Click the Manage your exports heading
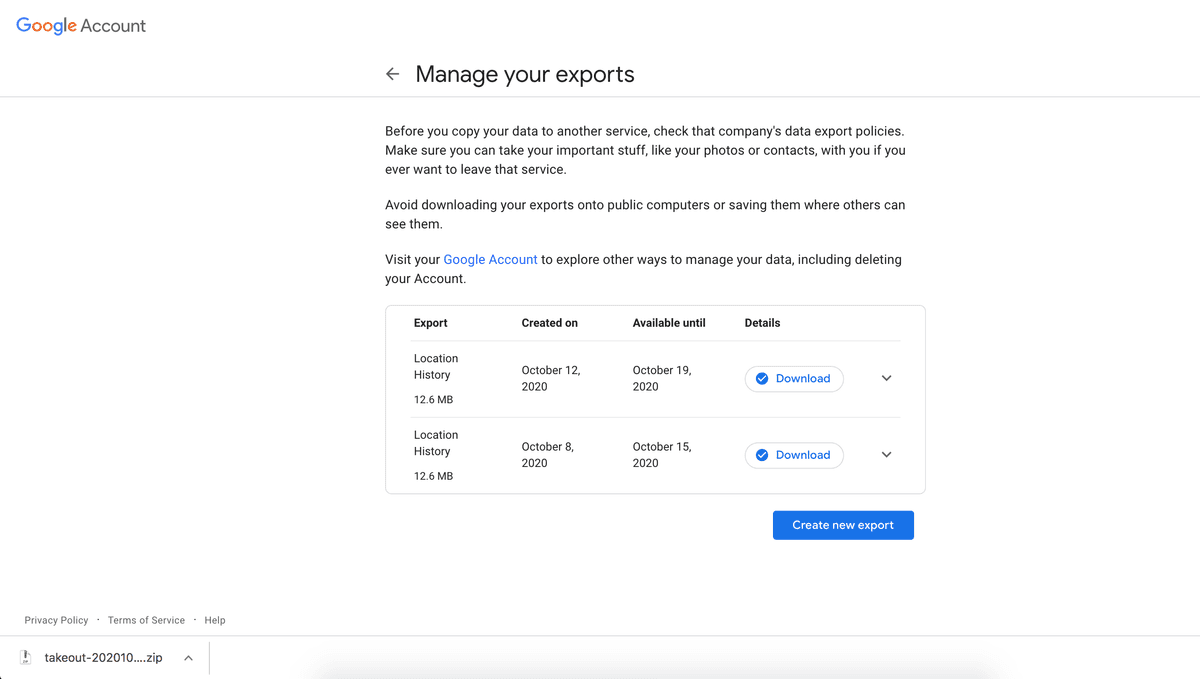Screen dimensions: 1200x679 click(525, 74)
